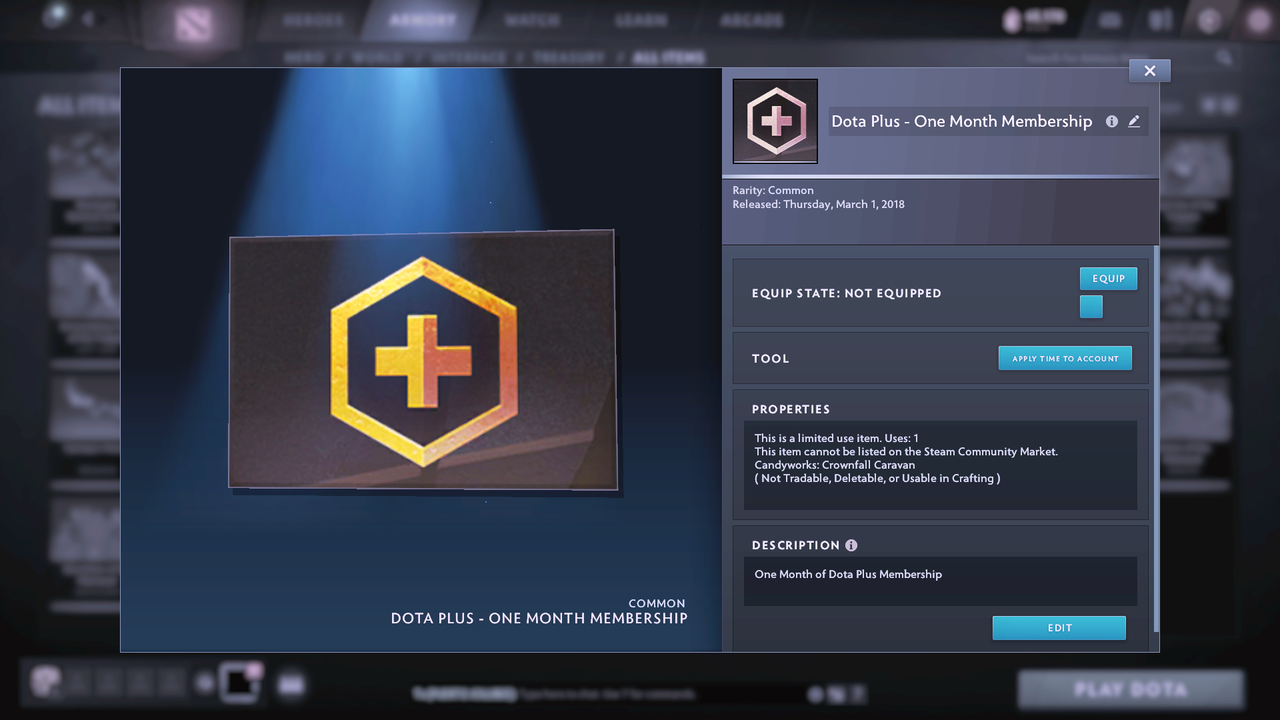Viewport: 1280px width, 720px height.
Task: Open the Arcade section from the top menu
Action: point(749,18)
